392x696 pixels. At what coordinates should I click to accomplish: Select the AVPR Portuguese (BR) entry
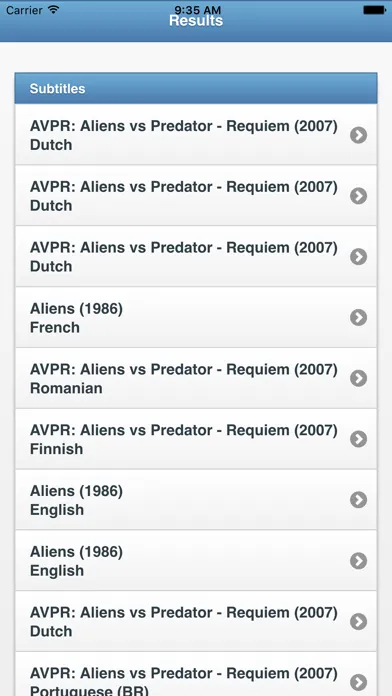pos(196,674)
